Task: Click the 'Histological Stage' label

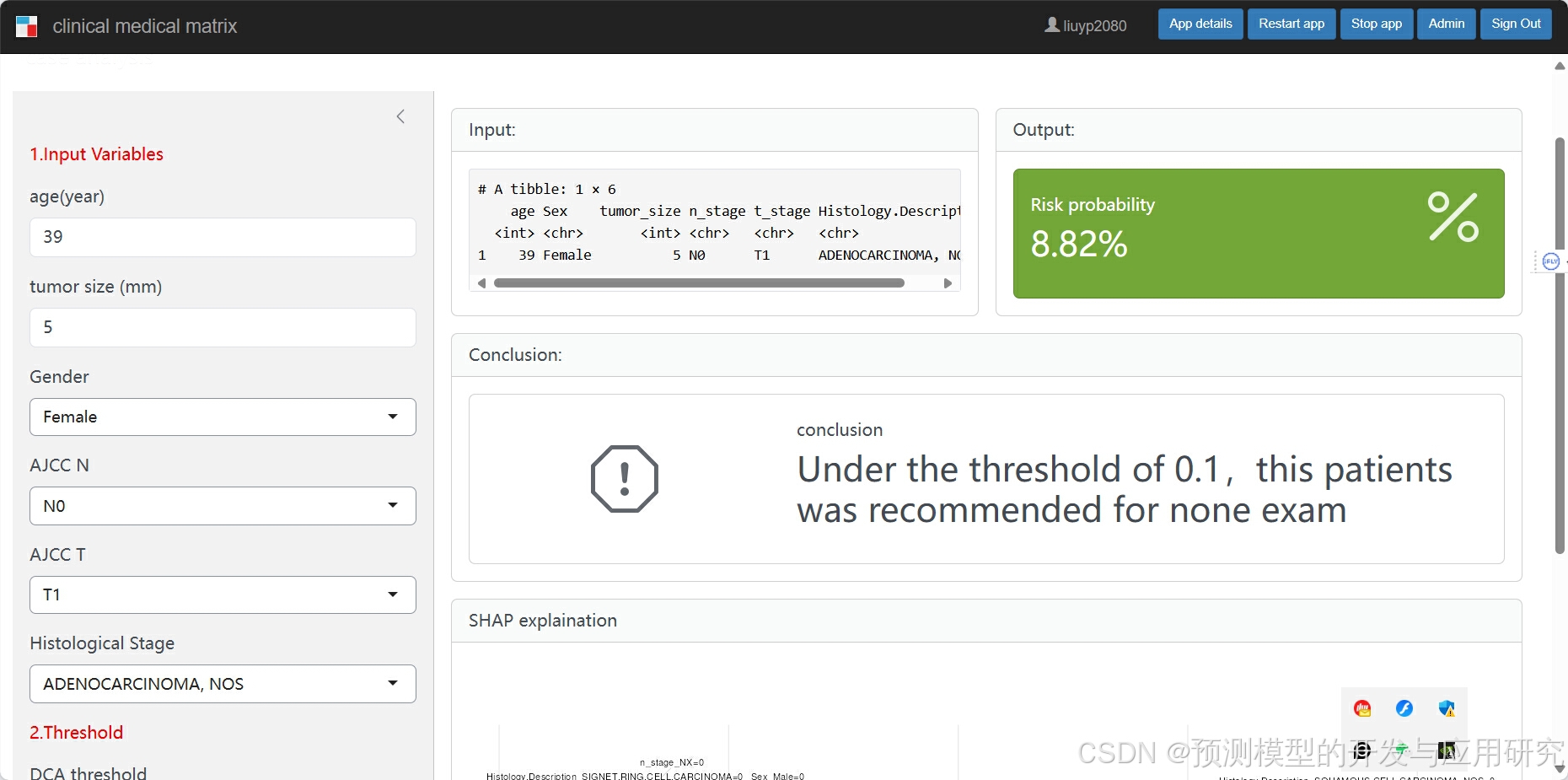Action: pyautogui.click(x=102, y=643)
